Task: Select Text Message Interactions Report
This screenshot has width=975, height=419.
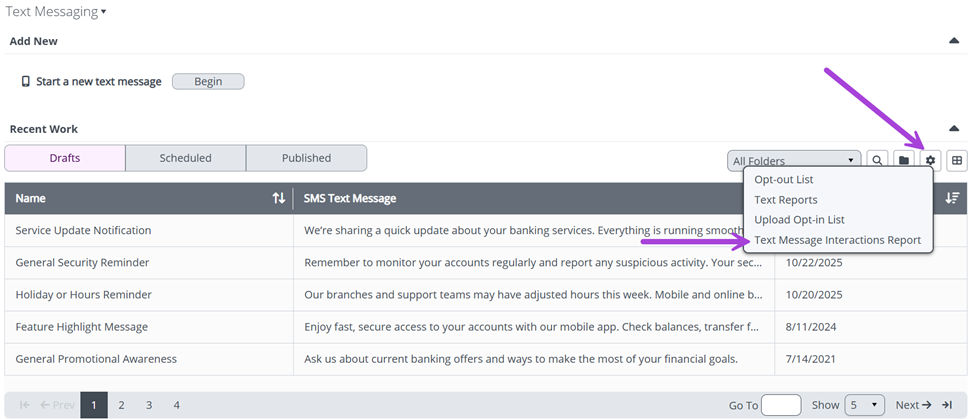Action: click(837, 240)
